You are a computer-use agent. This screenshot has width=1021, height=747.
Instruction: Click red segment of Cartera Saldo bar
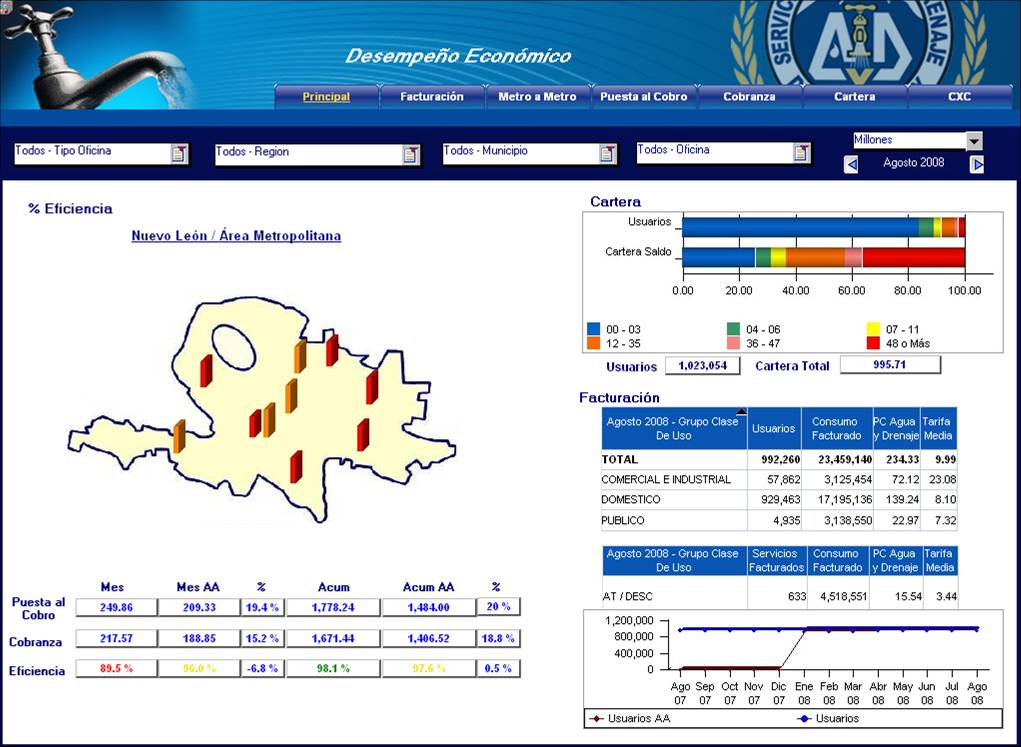click(x=914, y=257)
